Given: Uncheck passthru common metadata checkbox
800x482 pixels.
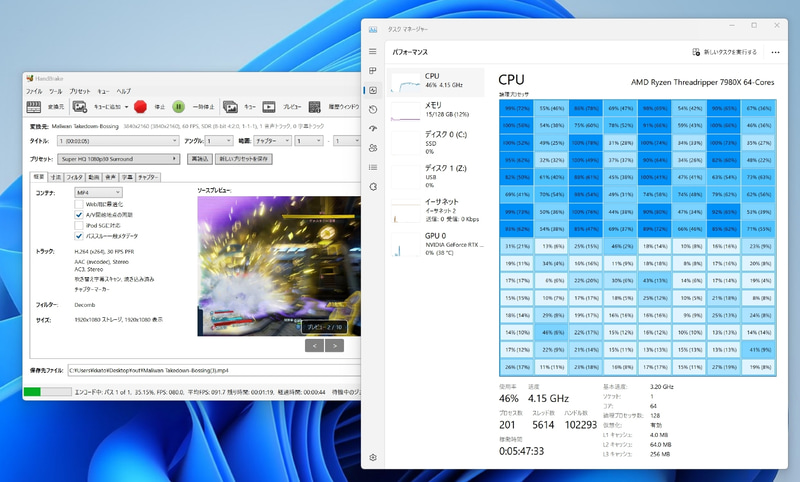Looking at the screenshot, I should point(79,236).
